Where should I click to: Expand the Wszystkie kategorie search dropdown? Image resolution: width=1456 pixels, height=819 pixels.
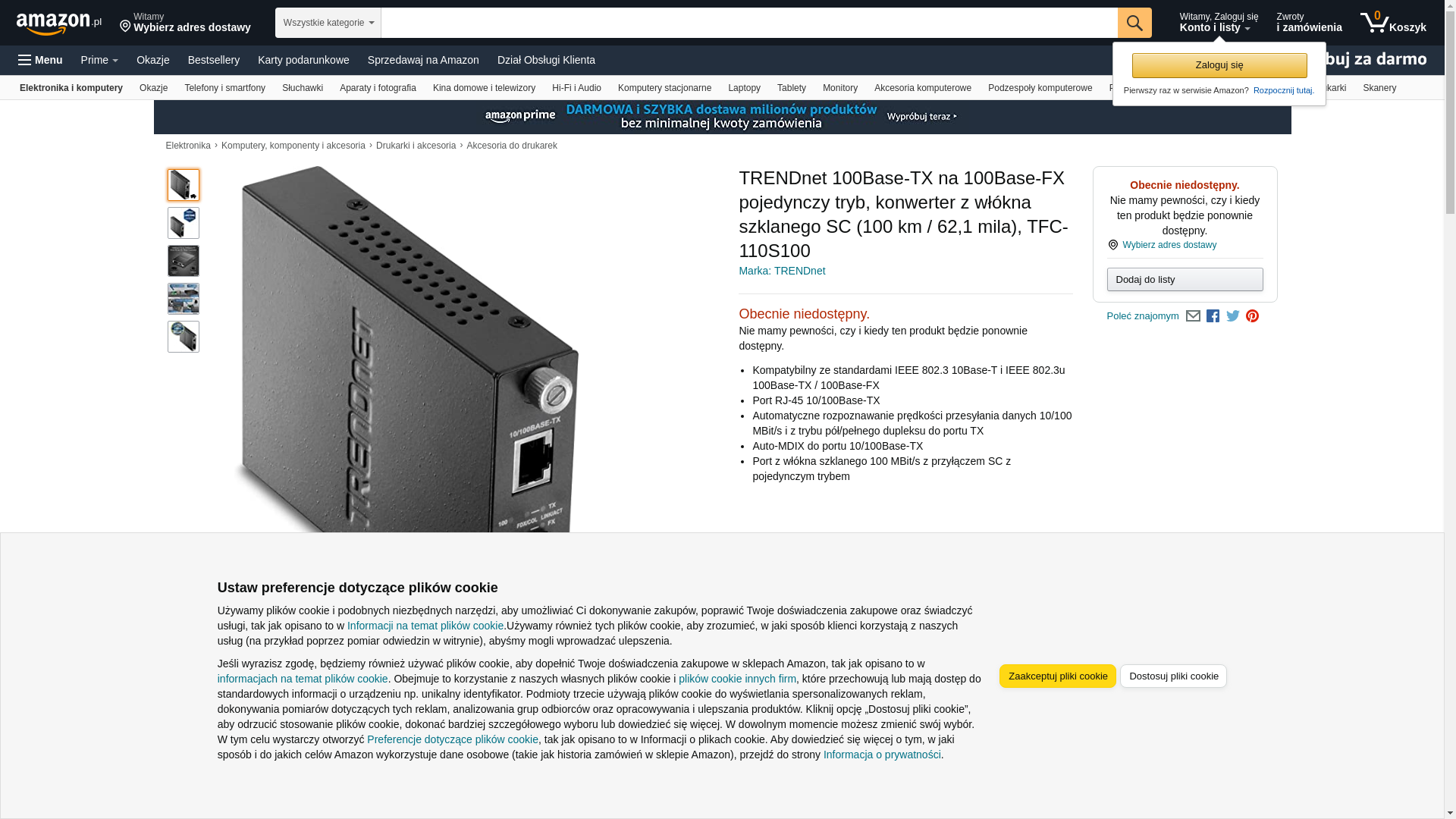(x=328, y=23)
